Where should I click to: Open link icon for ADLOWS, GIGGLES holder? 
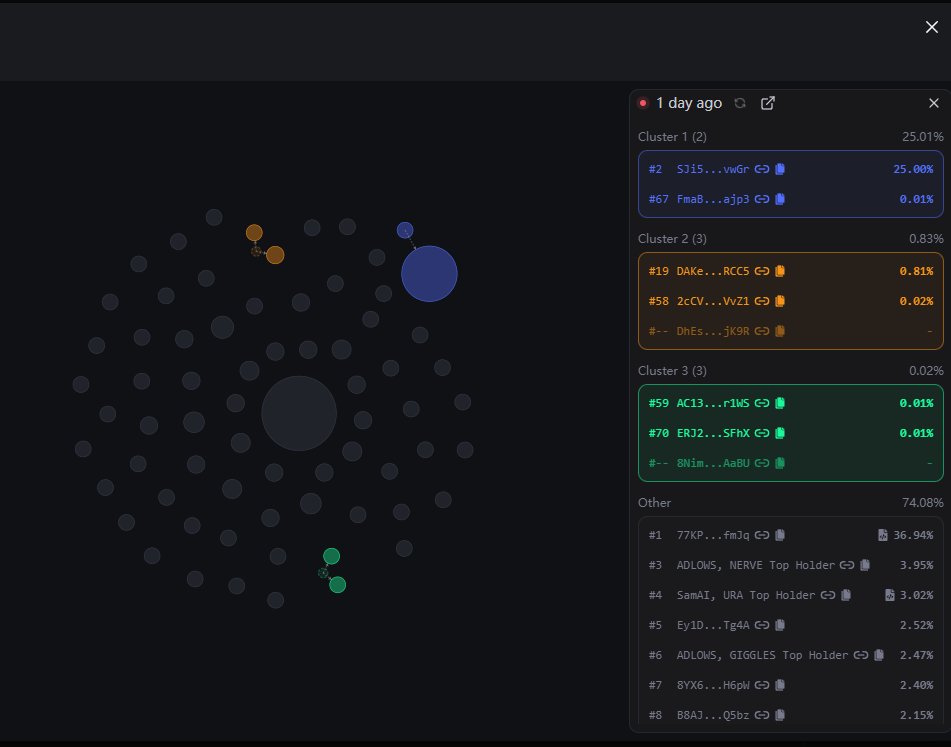[x=861, y=655]
